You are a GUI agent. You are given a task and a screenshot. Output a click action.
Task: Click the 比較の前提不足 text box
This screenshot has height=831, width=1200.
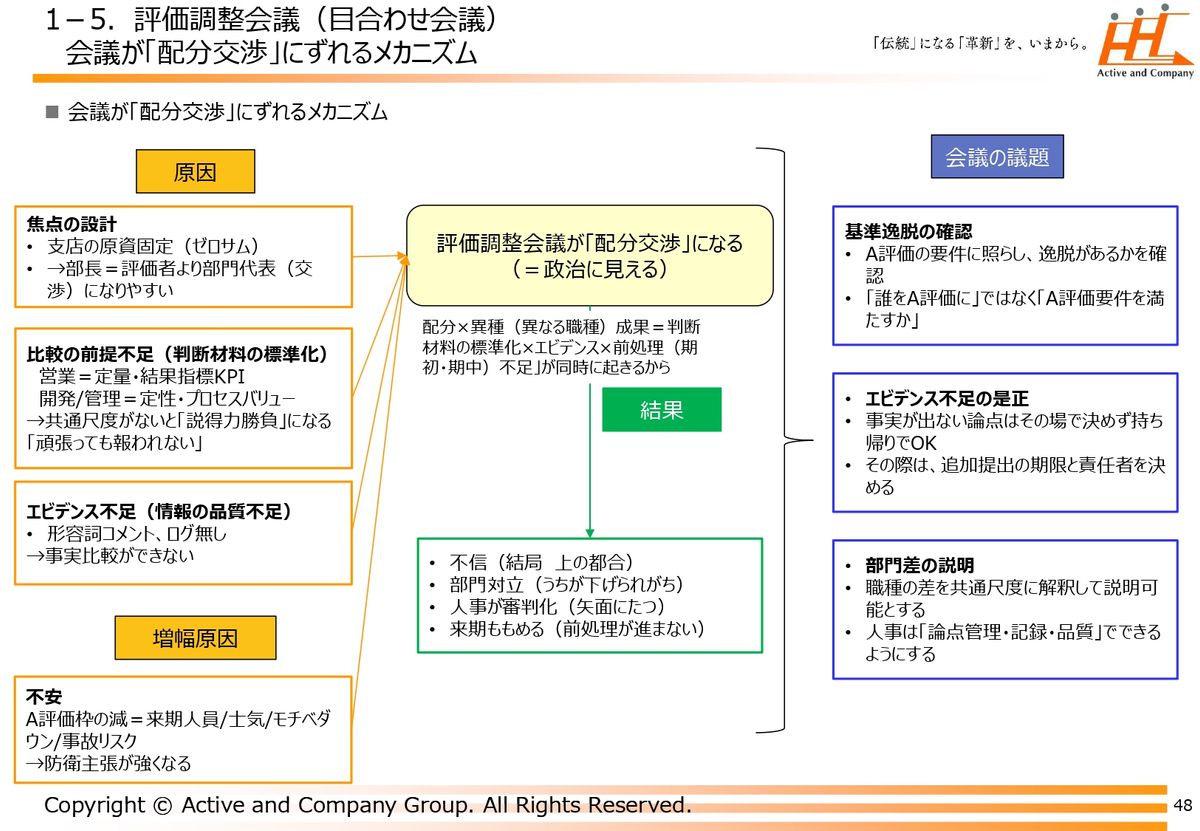point(184,399)
